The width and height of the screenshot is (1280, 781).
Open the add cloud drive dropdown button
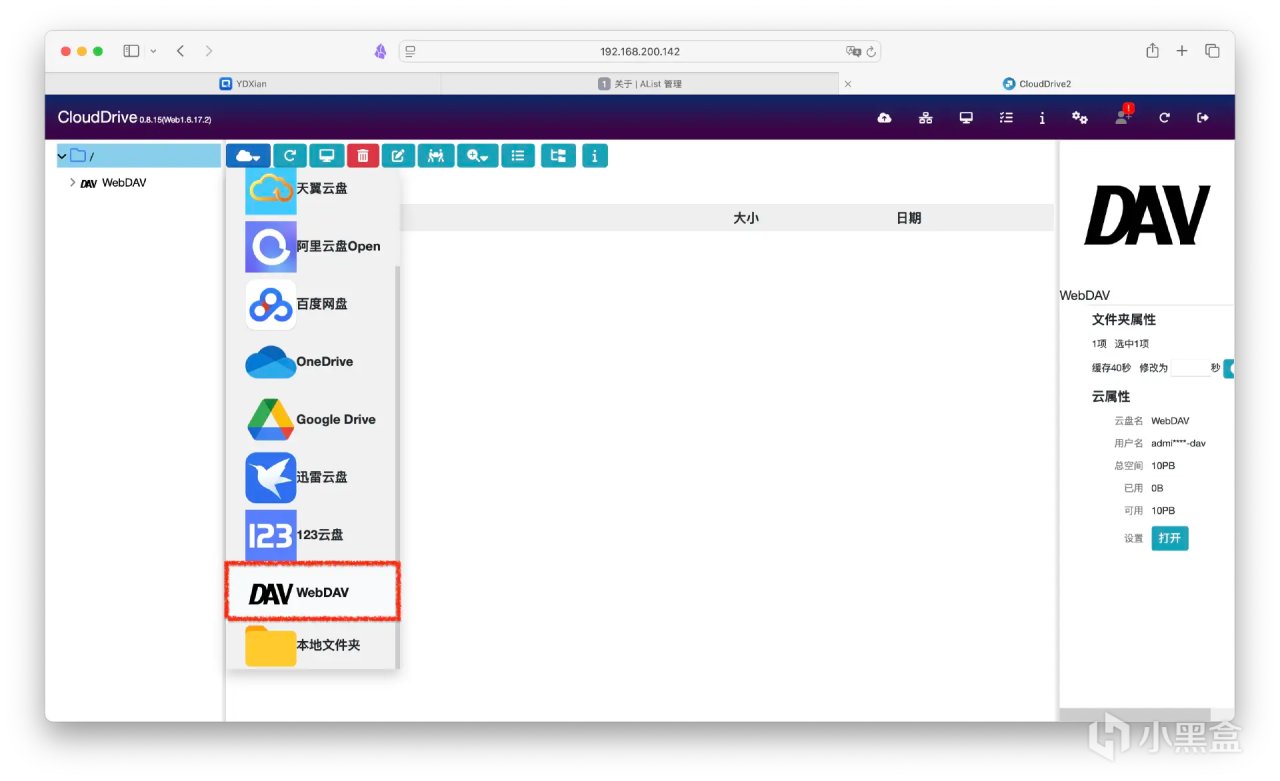click(248, 155)
